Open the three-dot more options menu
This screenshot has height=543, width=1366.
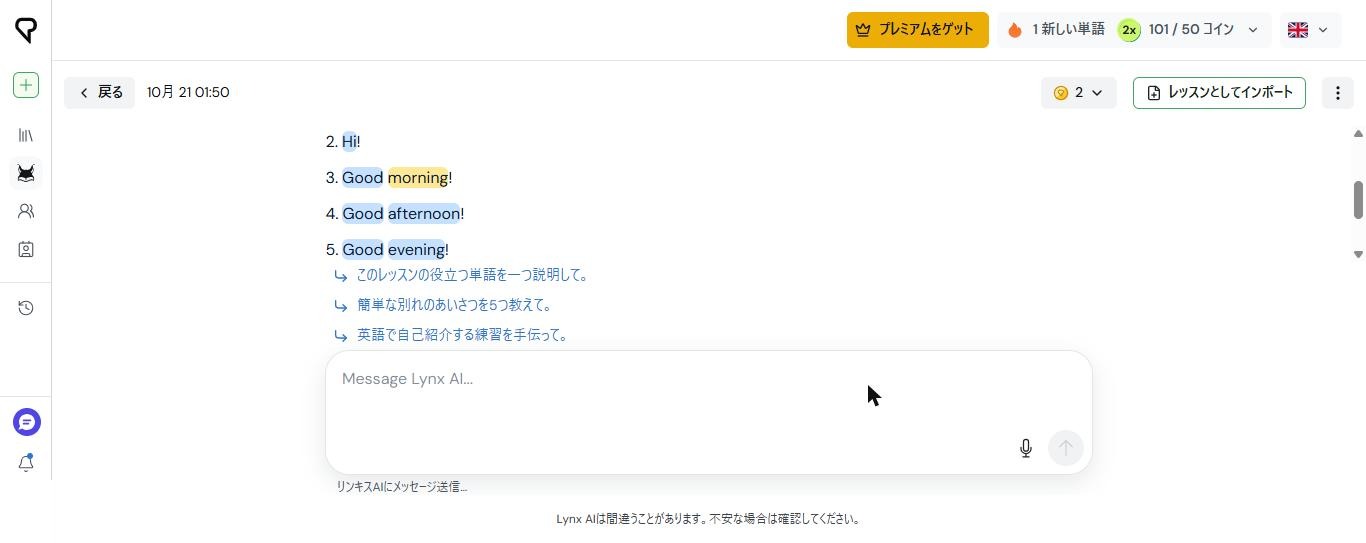1338,93
